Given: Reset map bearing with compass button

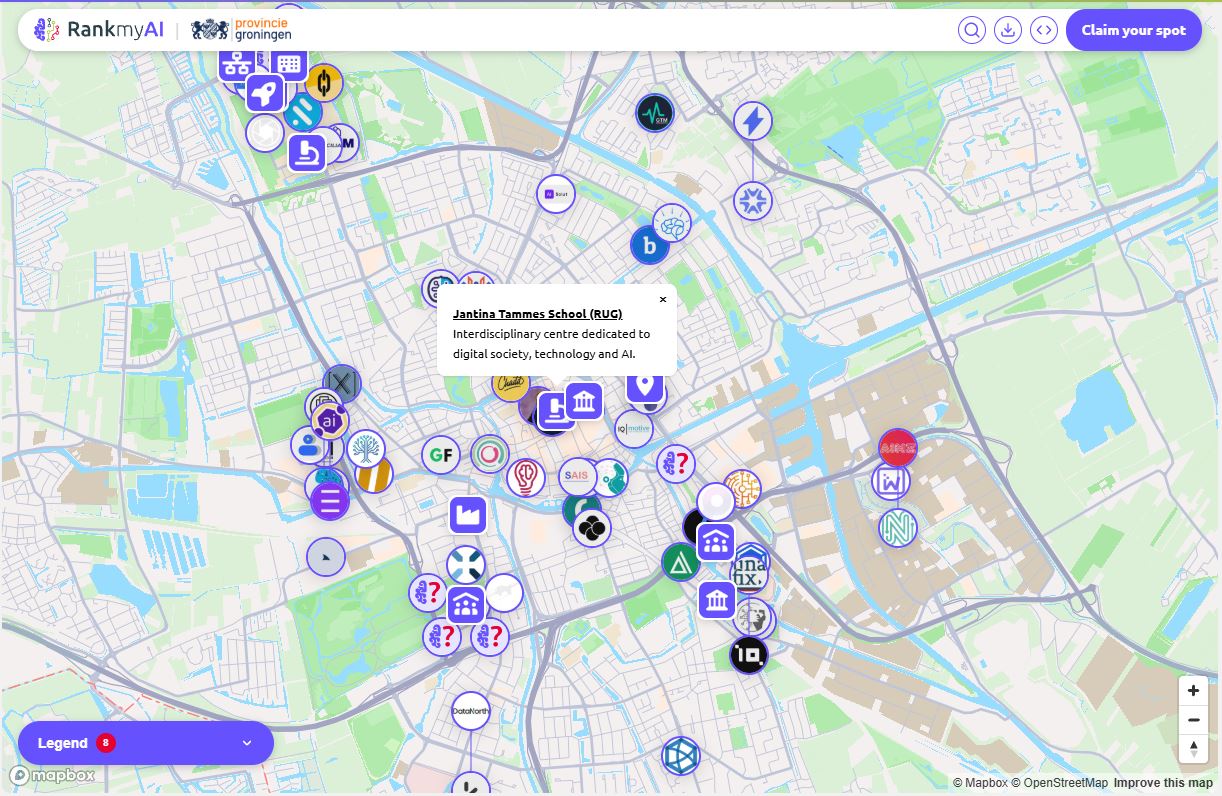Looking at the screenshot, I should tap(1193, 748).
